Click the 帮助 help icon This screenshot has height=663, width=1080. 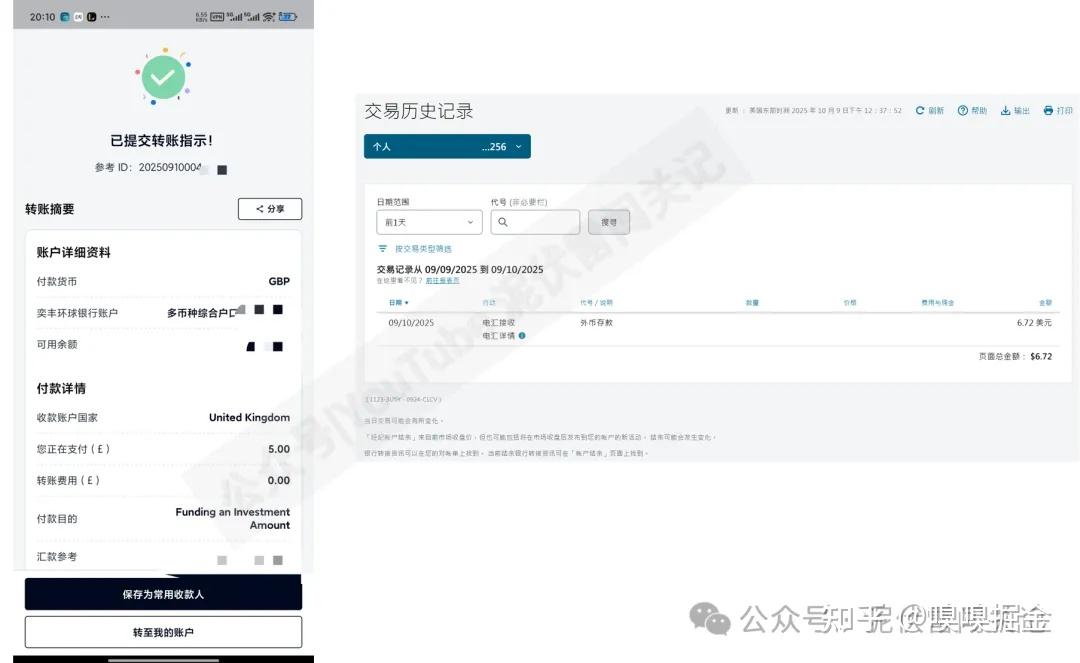[962, 110]
